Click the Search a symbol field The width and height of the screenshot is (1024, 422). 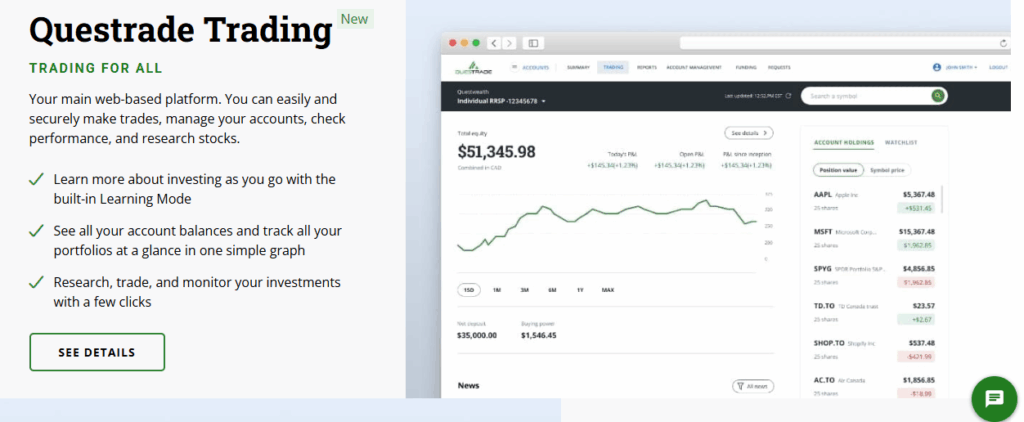pos(867,96)
